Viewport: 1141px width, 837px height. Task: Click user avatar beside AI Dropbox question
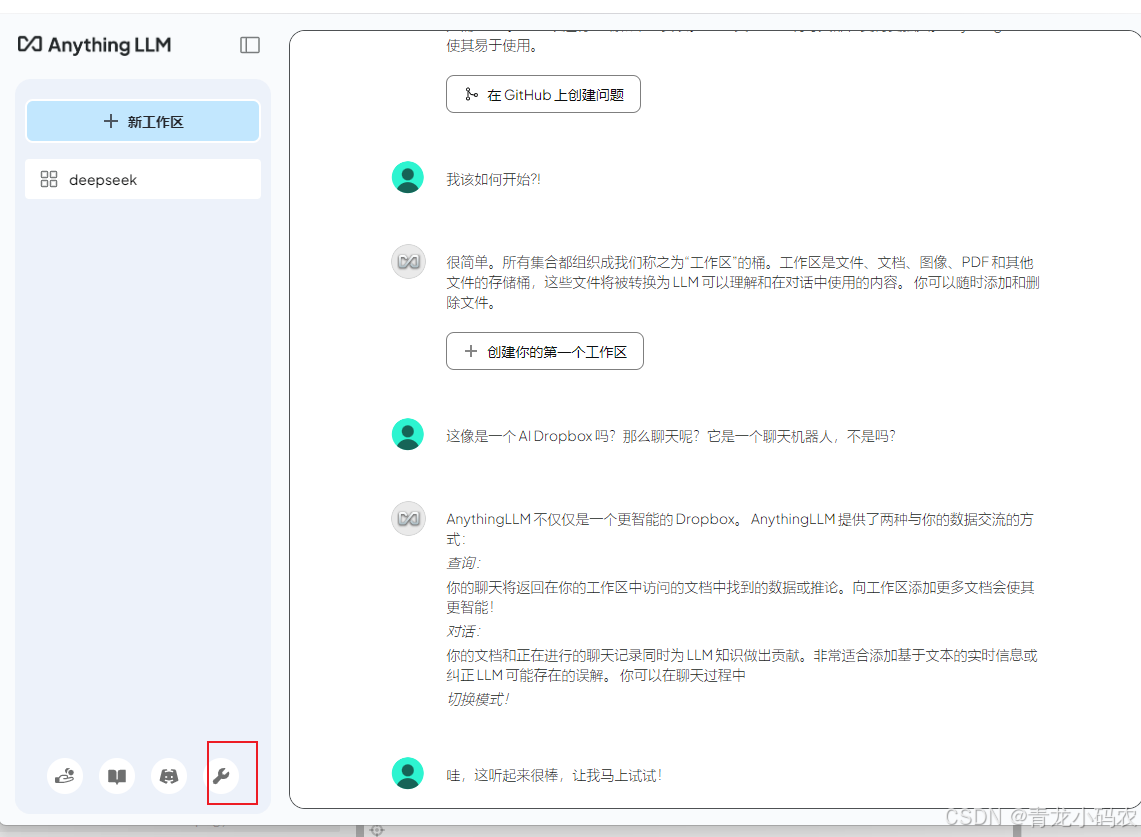click(x=408, y=435)
